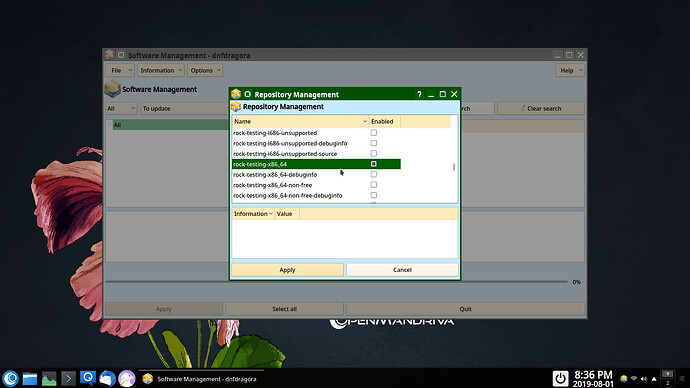Click the dnfdragora title bar app icon

[109, 55]
